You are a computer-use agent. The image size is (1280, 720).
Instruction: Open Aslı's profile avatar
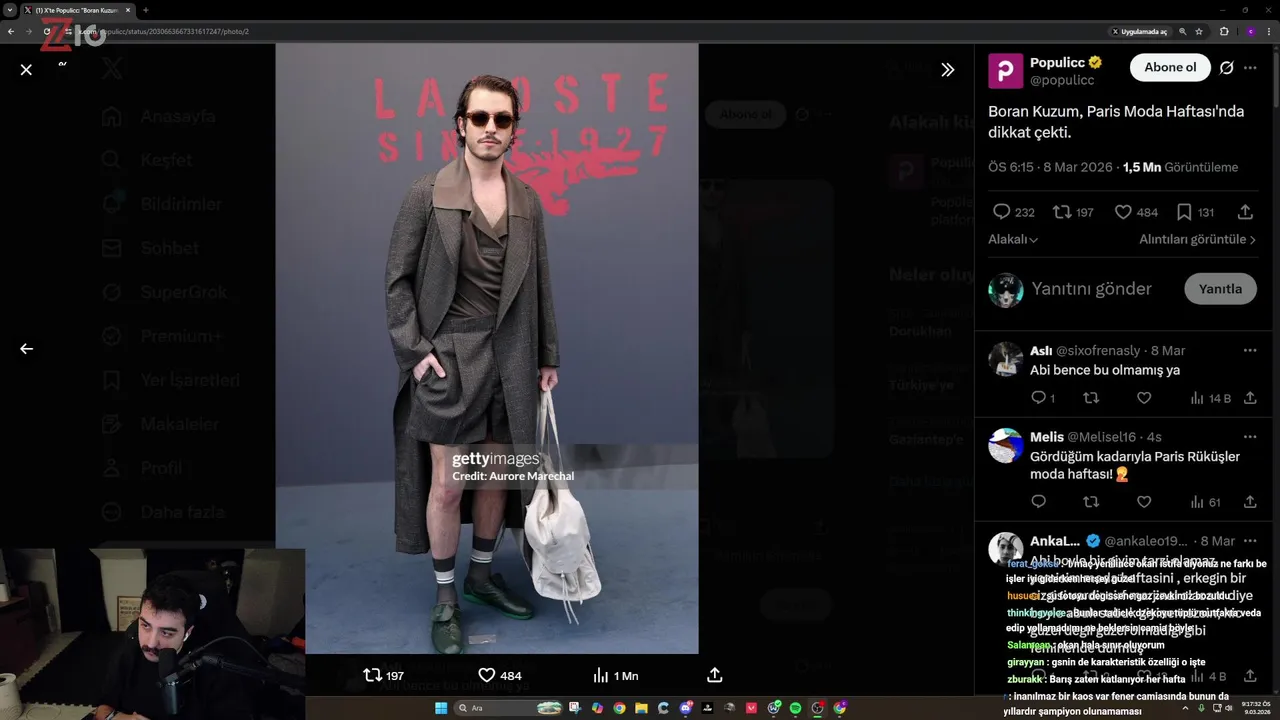pos(1005,359)
